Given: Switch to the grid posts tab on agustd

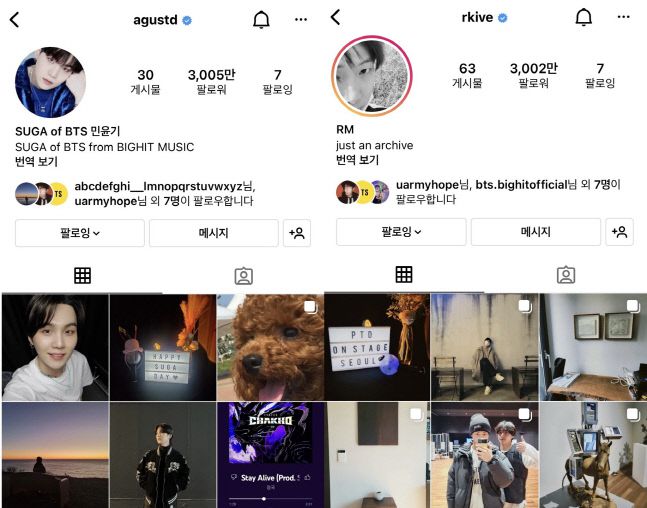Looking at the screenshot, I should (x=82, y=275).
